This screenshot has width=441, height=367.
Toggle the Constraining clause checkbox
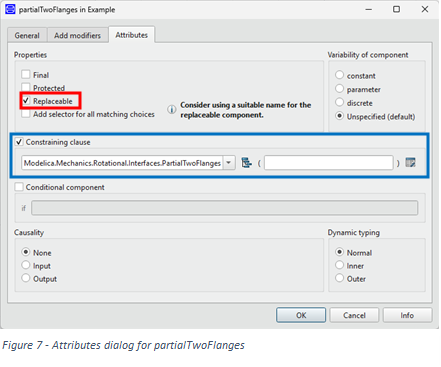pos(19,142)
